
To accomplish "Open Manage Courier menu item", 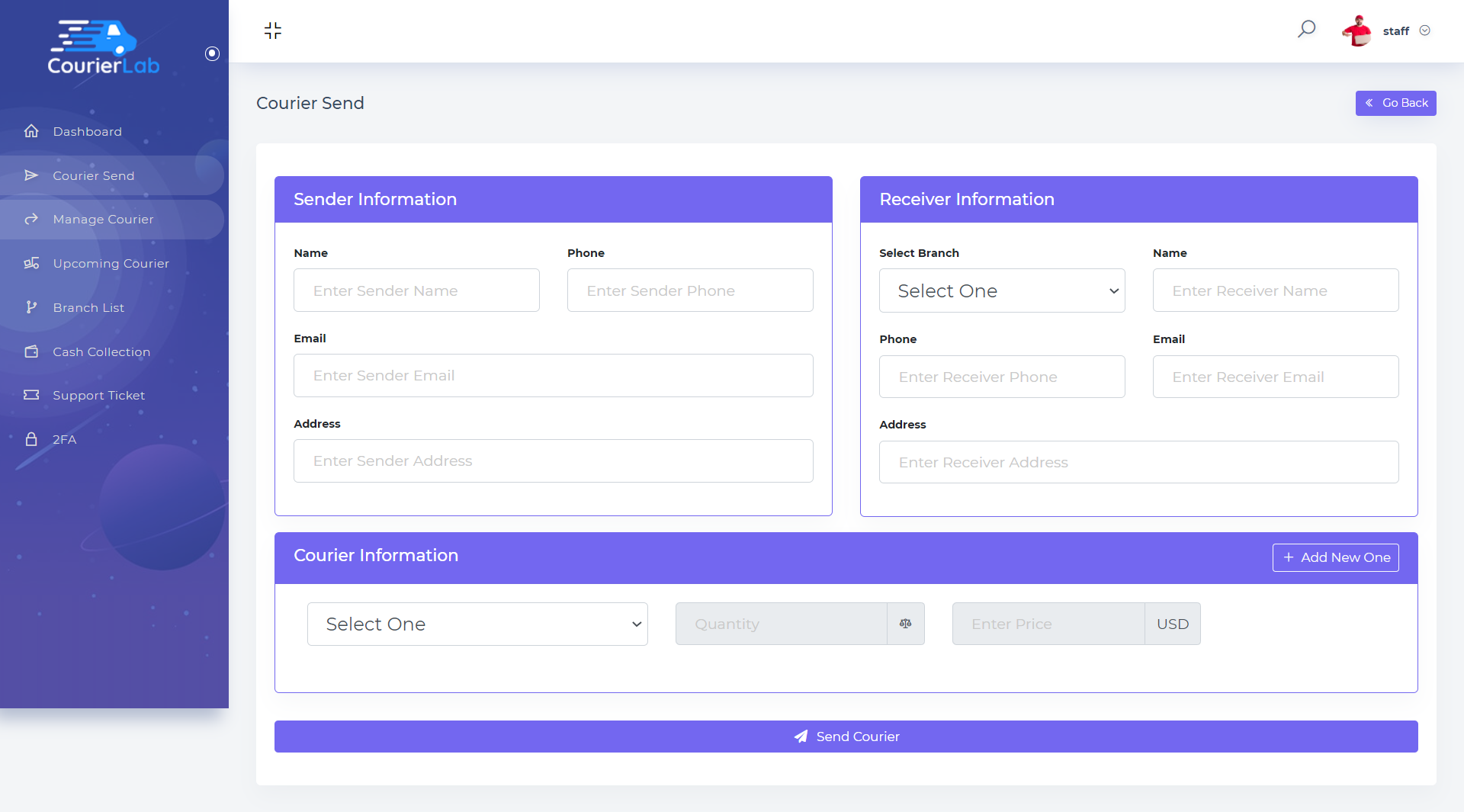I will (x=112, y=220).
